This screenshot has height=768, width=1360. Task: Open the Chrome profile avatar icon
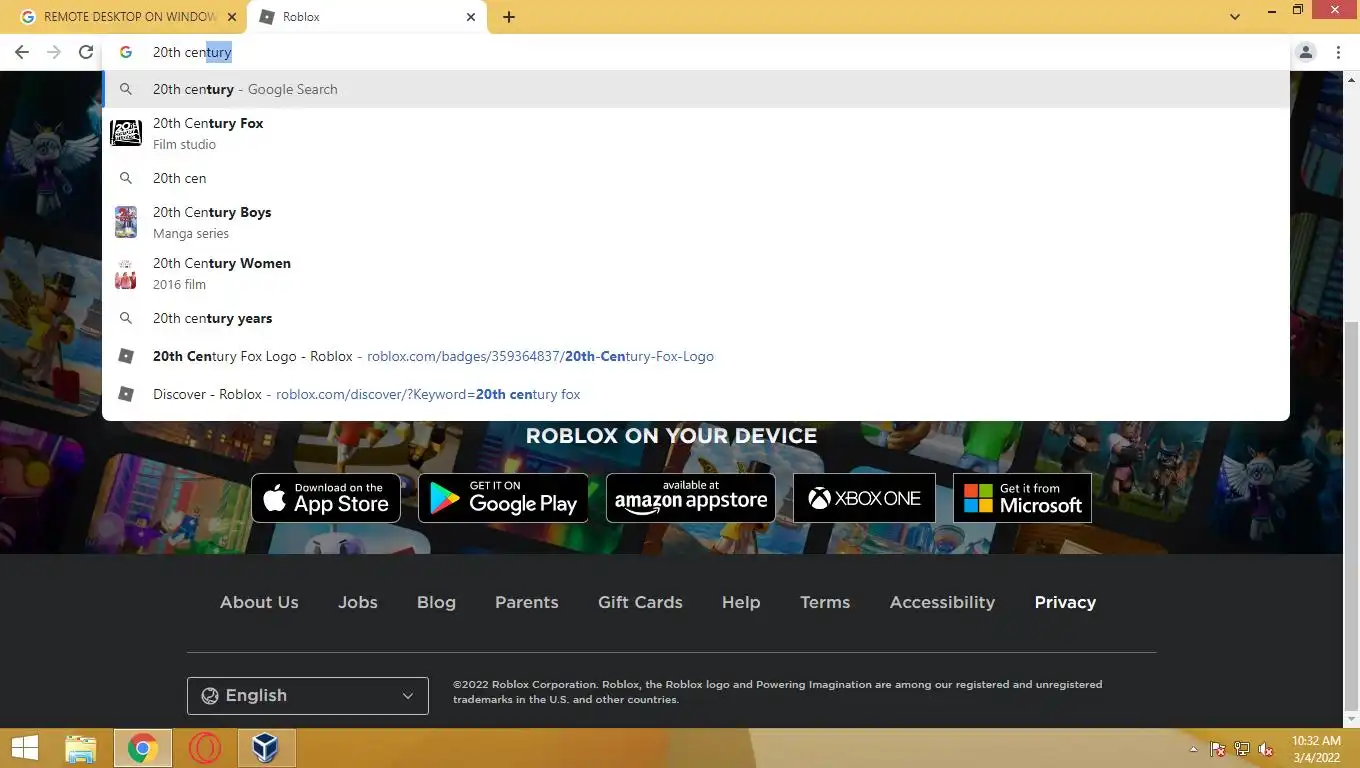(1306, 52)
